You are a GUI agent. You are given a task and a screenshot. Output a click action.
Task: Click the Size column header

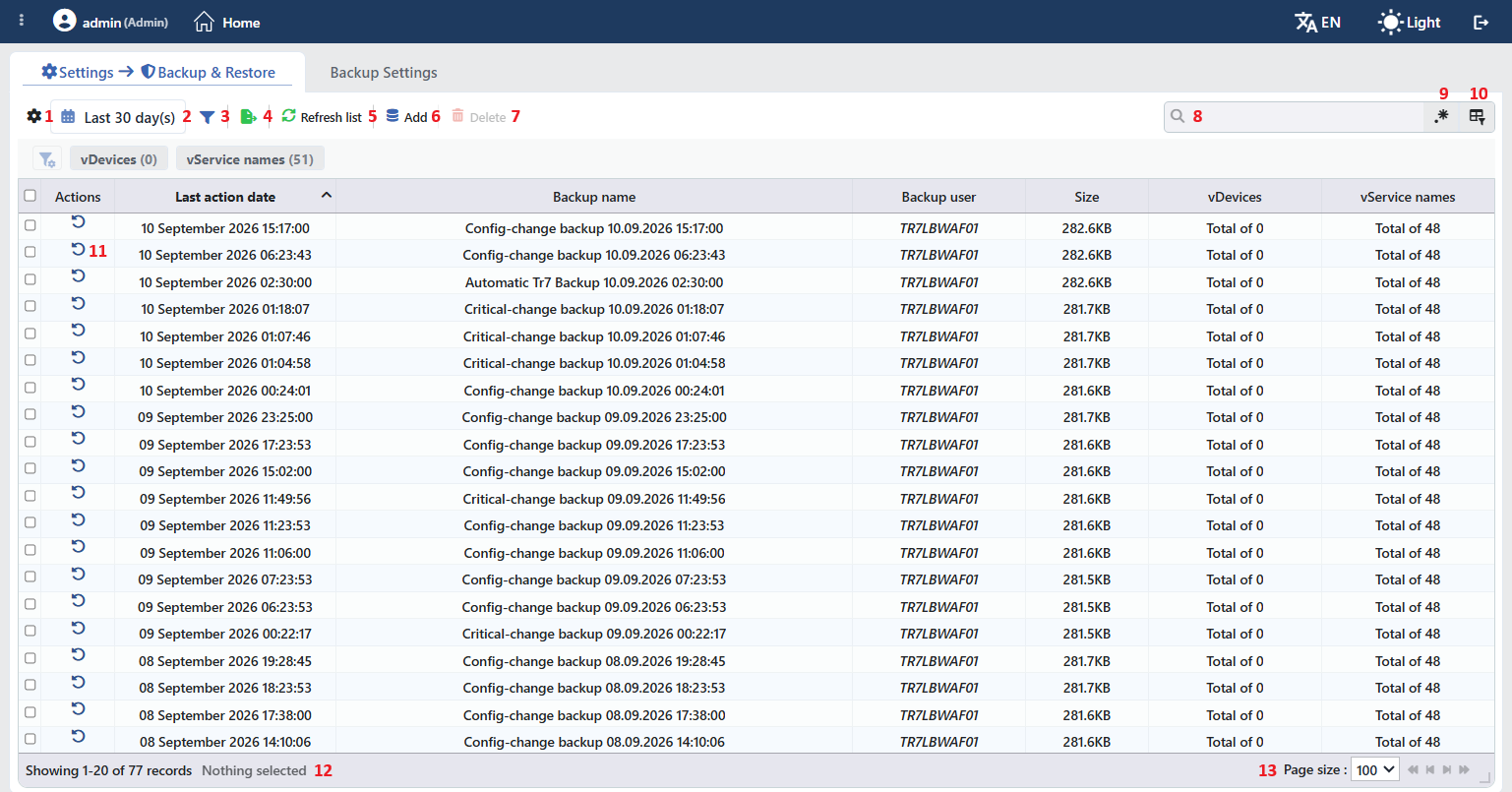(x=1087, y=197)
